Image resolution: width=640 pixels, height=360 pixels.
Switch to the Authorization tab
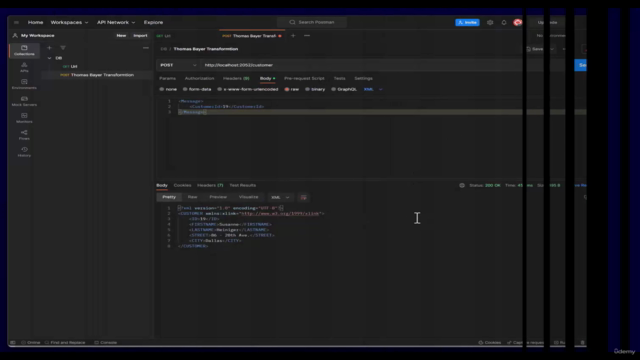199,78
